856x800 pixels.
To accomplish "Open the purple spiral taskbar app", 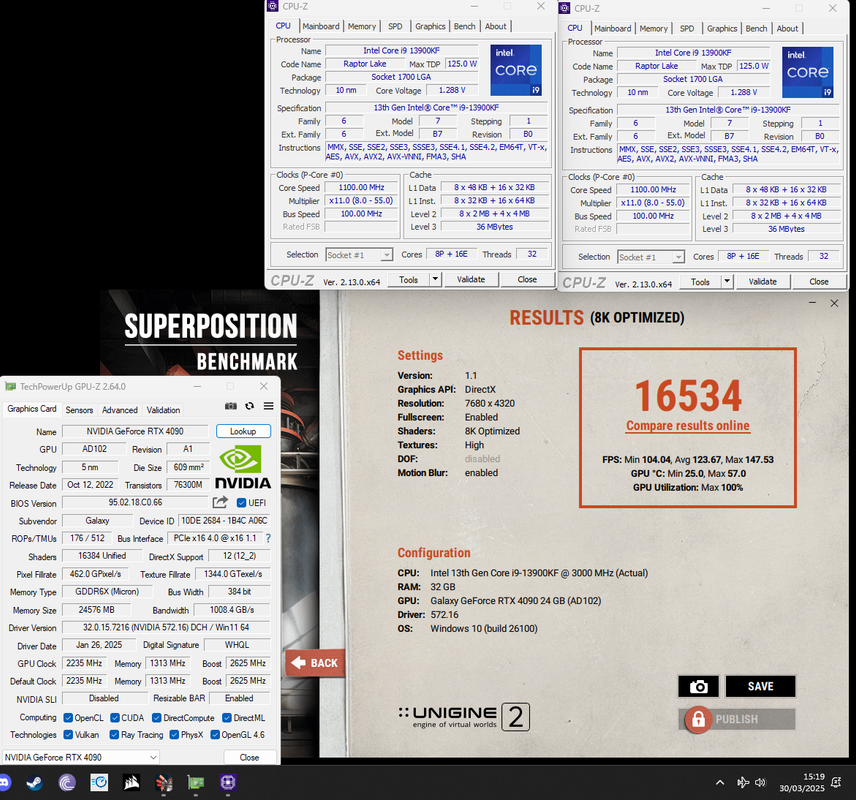I will [67, 783].
